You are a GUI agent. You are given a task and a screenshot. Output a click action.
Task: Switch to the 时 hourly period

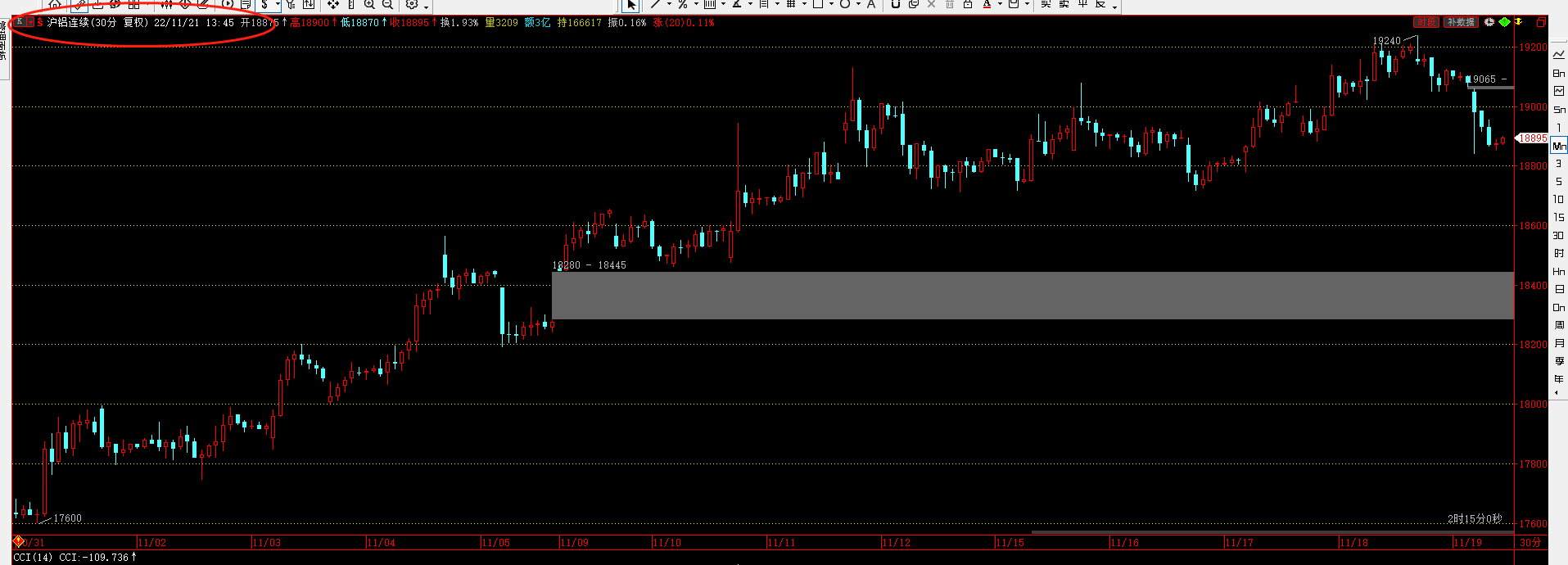click(1558, 253)
